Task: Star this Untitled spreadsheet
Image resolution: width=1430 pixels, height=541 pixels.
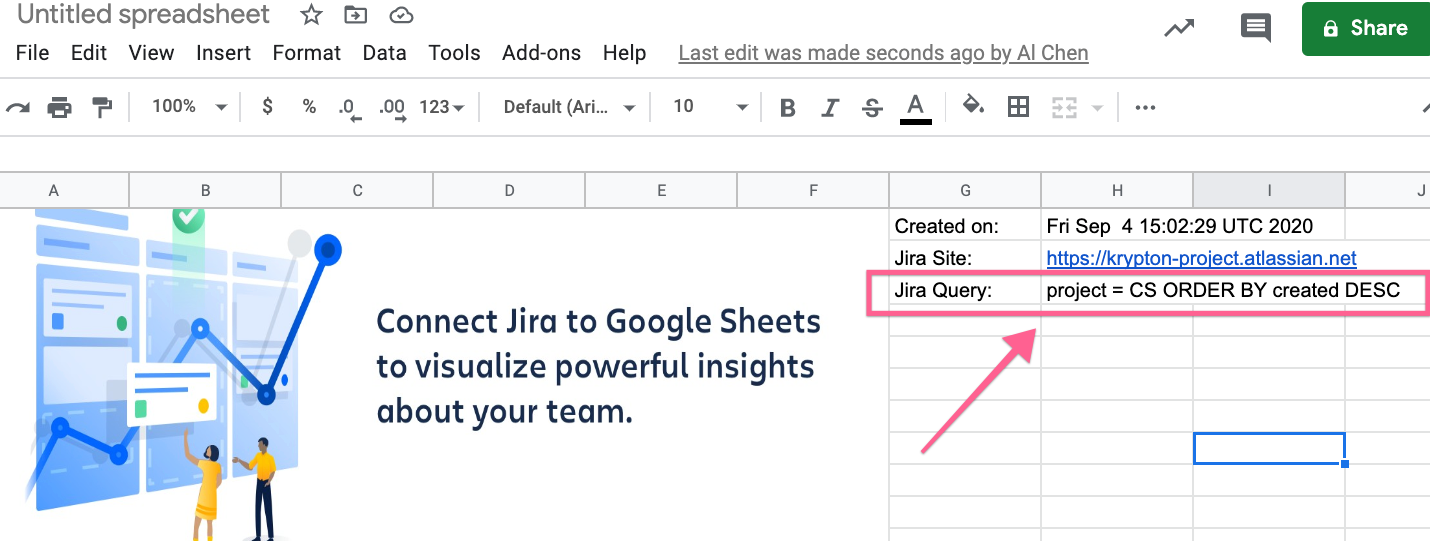Action: click(311, 15)
